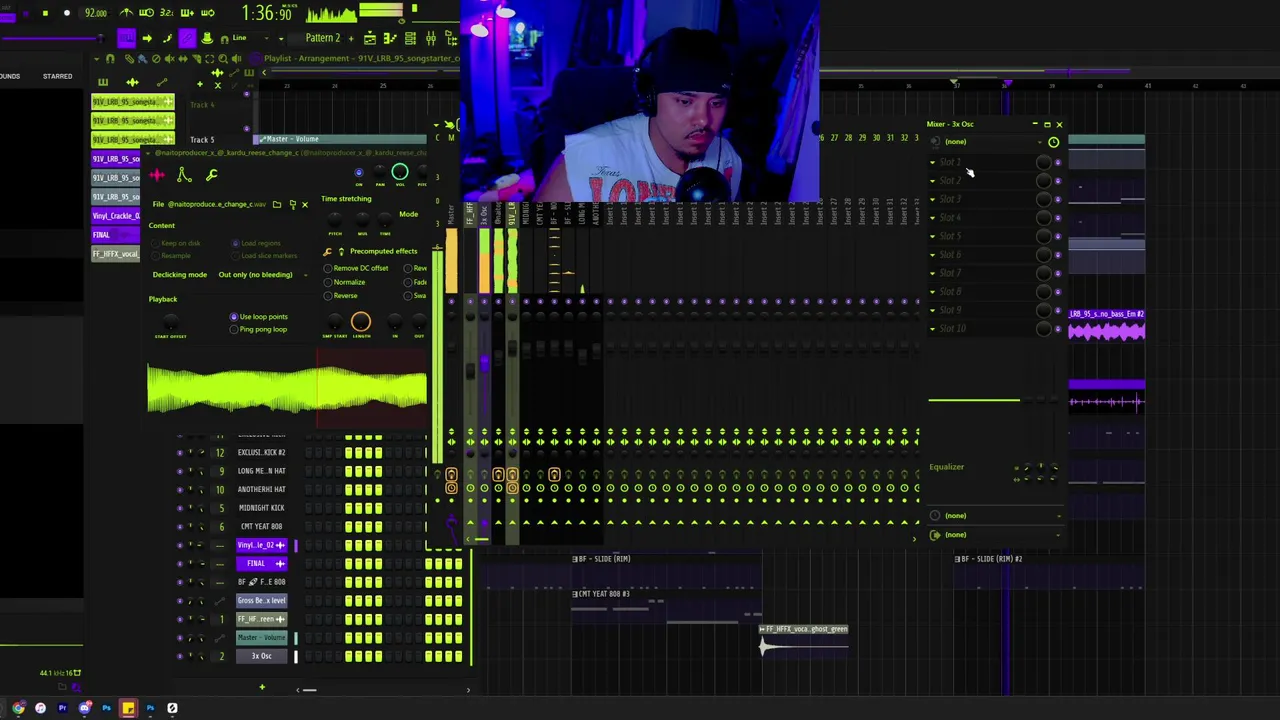1280x720 pixels.
Task: Select the FINAL channel button
Action: [261, 563]
